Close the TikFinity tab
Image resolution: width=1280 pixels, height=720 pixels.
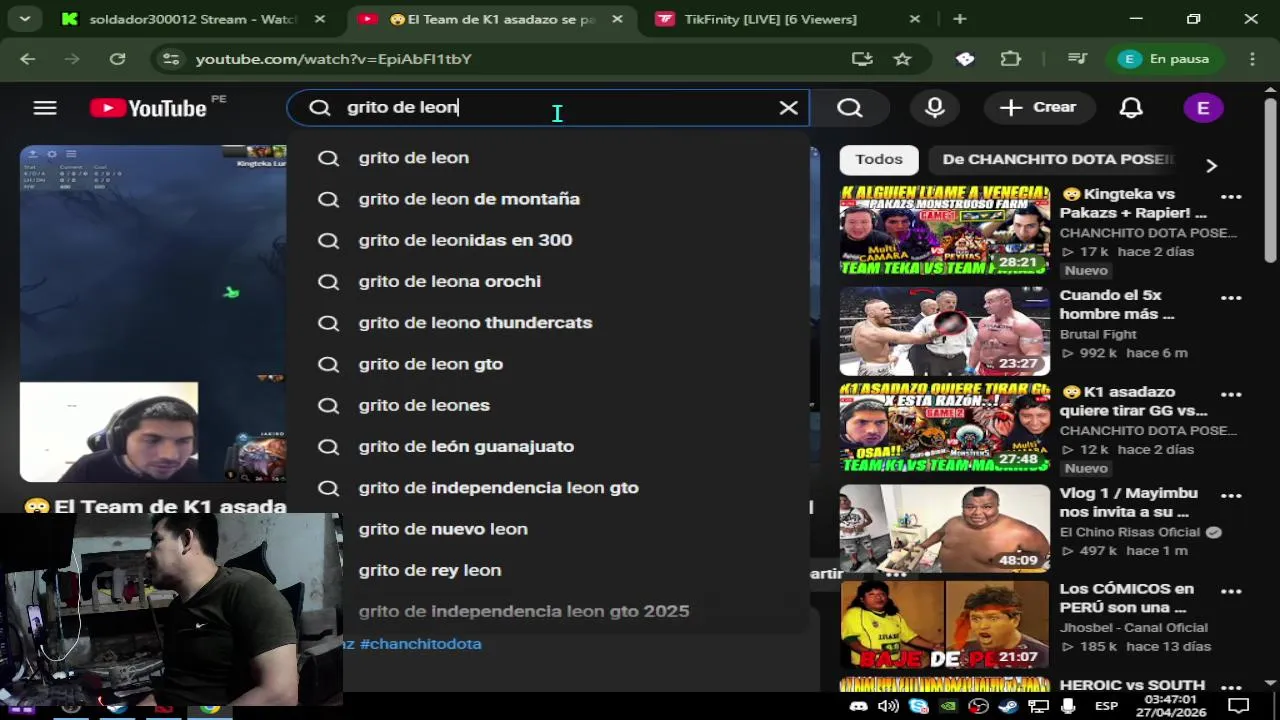pyautogui.click(x=915, y=19)
